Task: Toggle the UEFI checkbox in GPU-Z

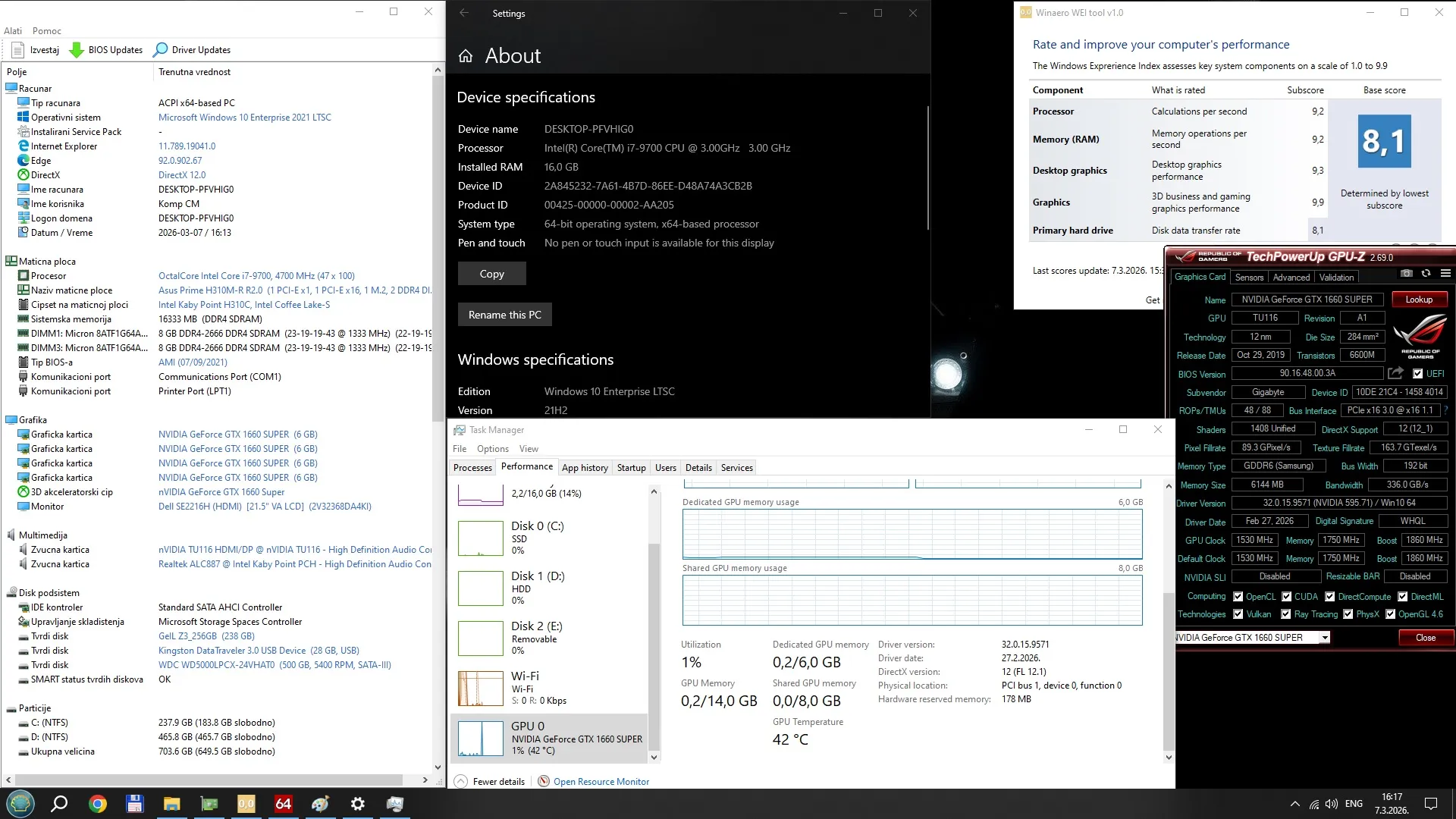Action: 1417,374
